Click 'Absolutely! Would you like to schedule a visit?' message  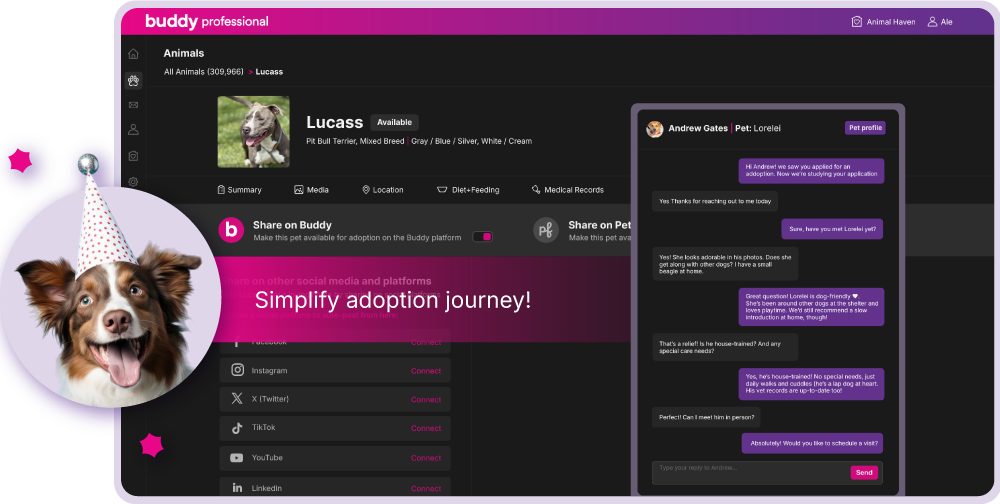pos(812,443)
